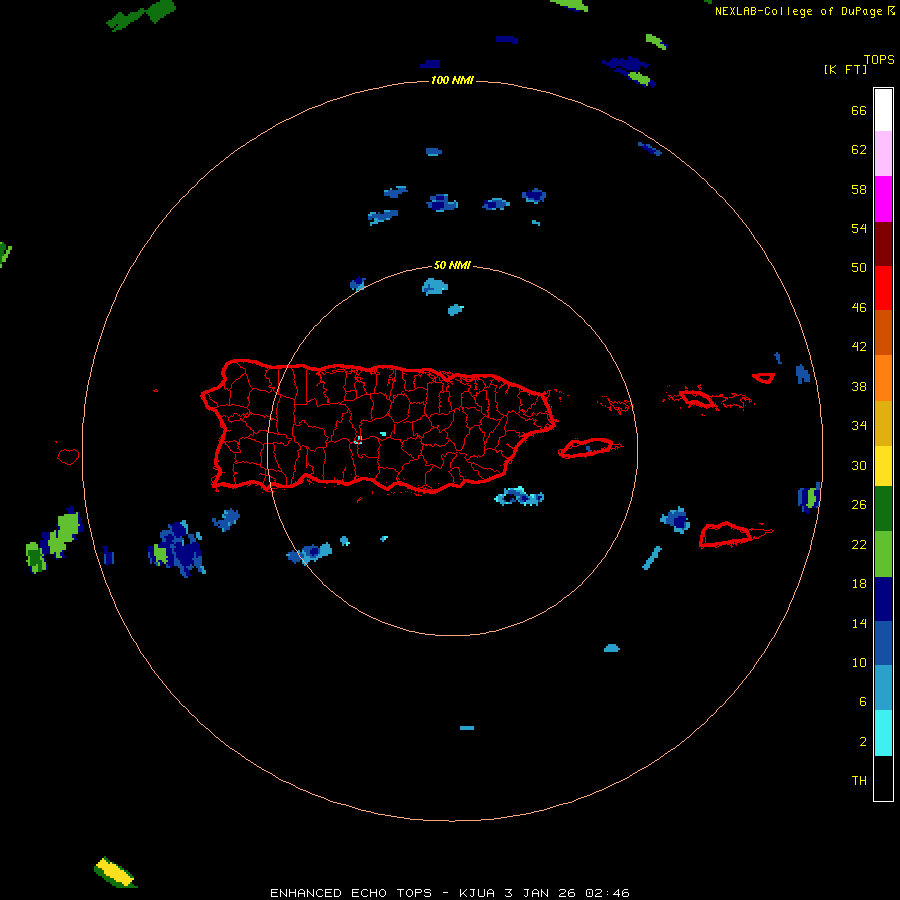Image resolution: width=900 pixels, height=900 pixels.
Task: Click the 50 value on the legend
Action: [859, 267]
